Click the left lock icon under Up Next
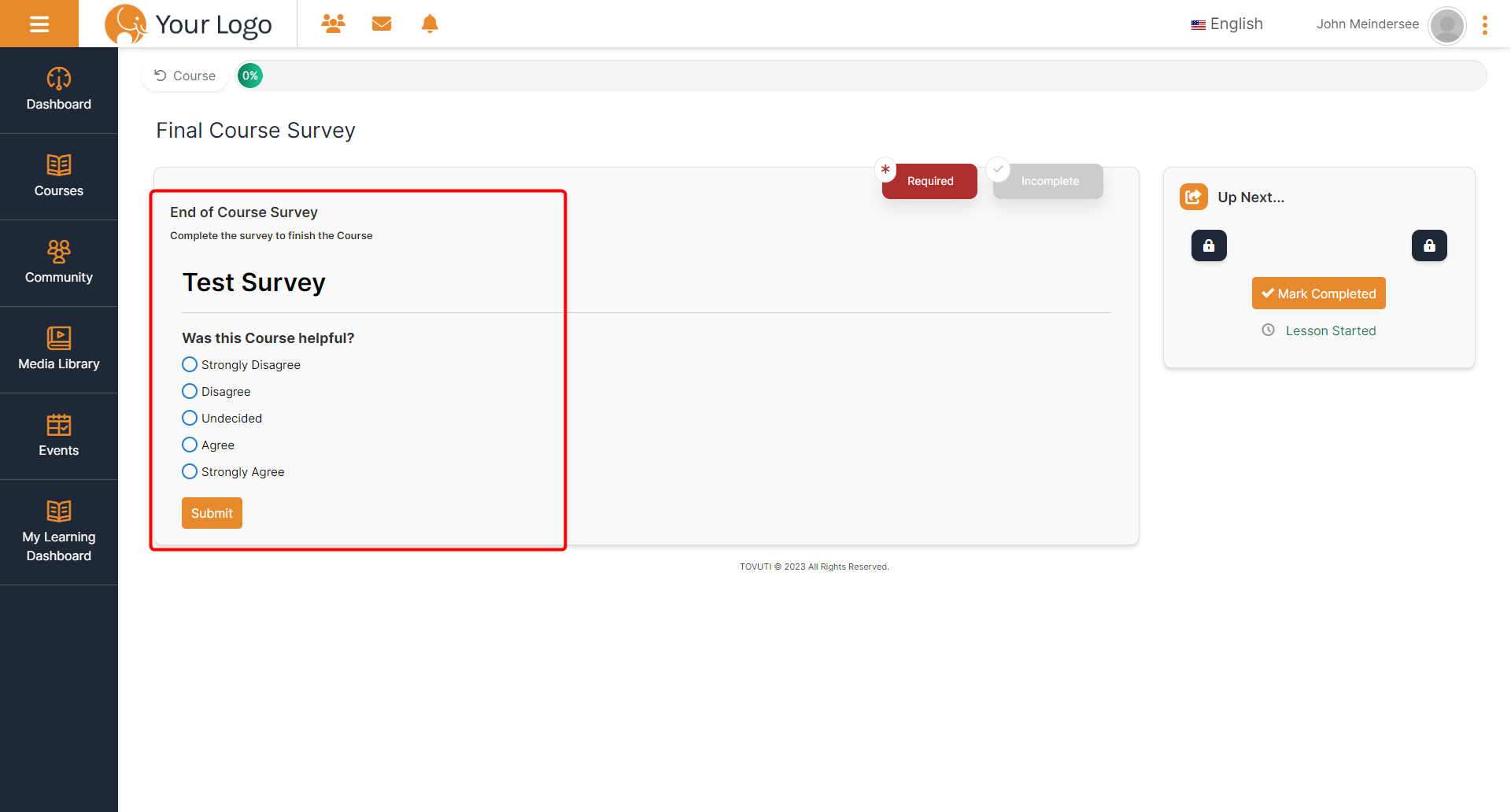This screenshot has height=812, width=1511. click(1209, 245)
